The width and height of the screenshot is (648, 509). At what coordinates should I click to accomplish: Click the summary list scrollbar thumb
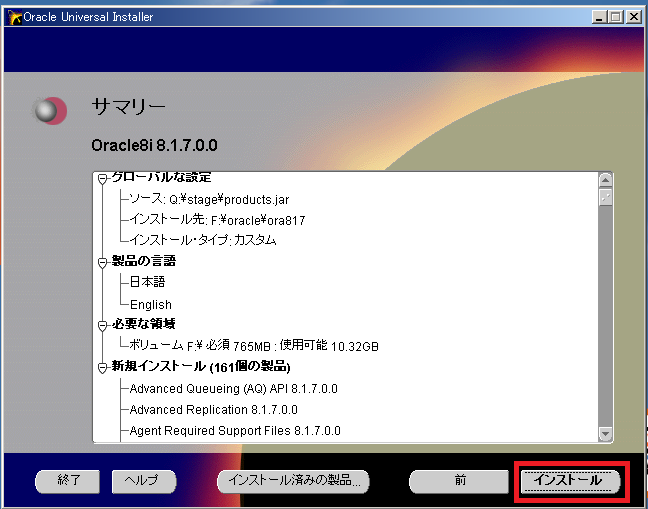coord(605,197)
